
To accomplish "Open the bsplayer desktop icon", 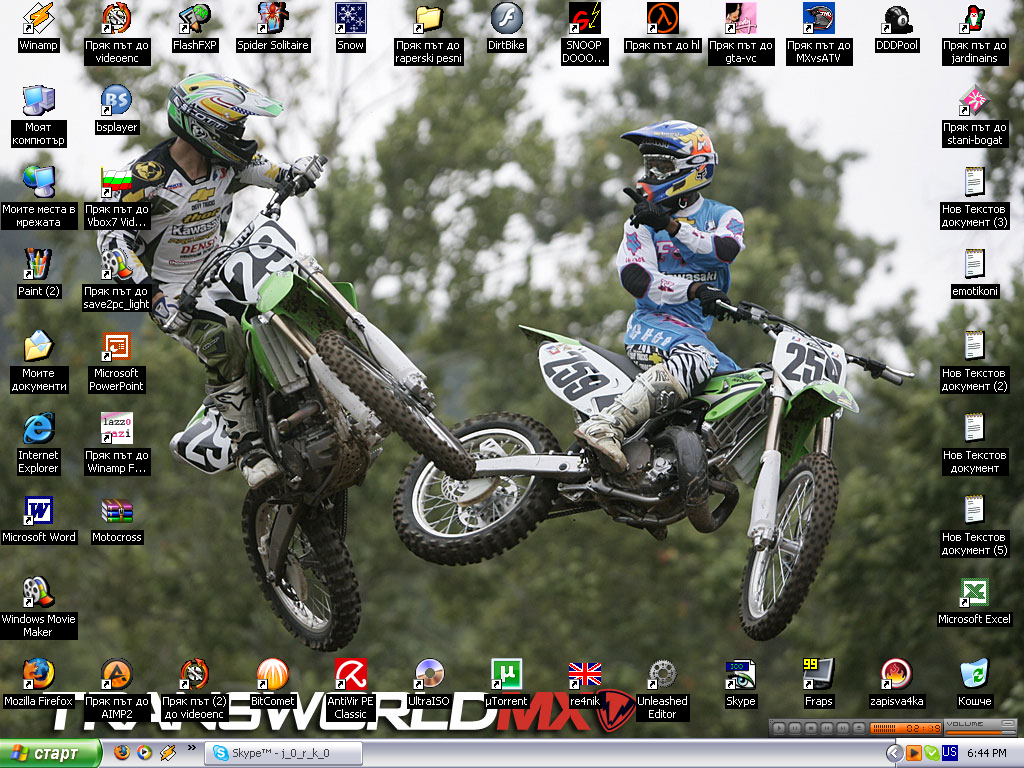I will tap(116, 101).
